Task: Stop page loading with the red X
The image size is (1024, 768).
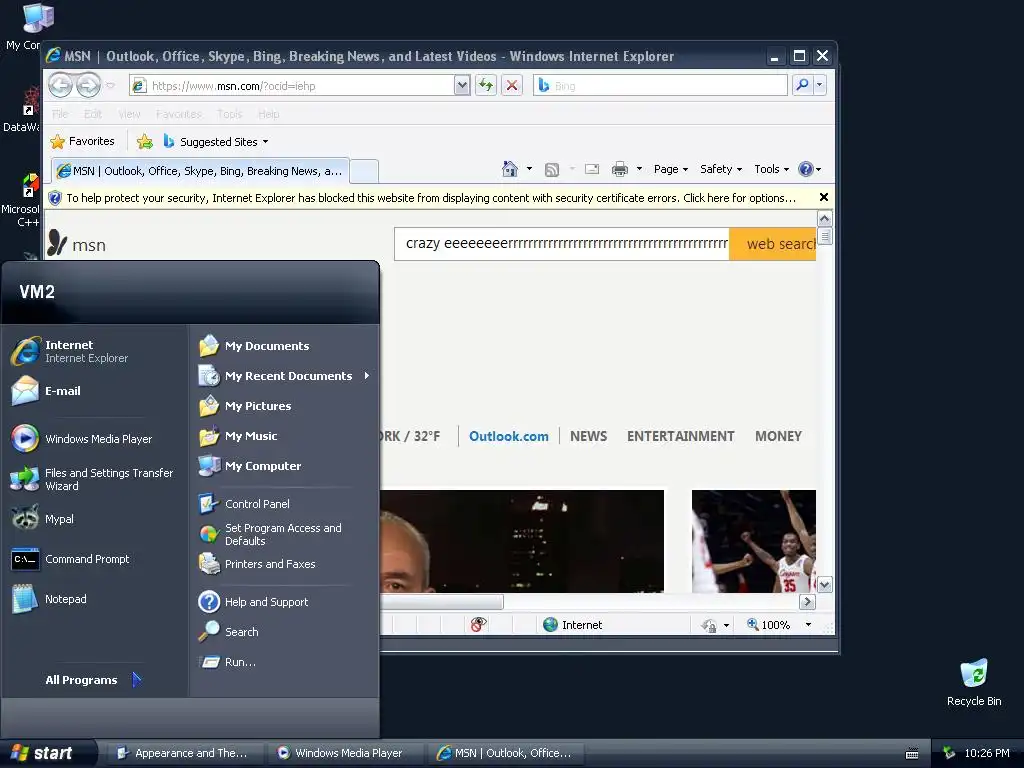Action: (512, 85)
